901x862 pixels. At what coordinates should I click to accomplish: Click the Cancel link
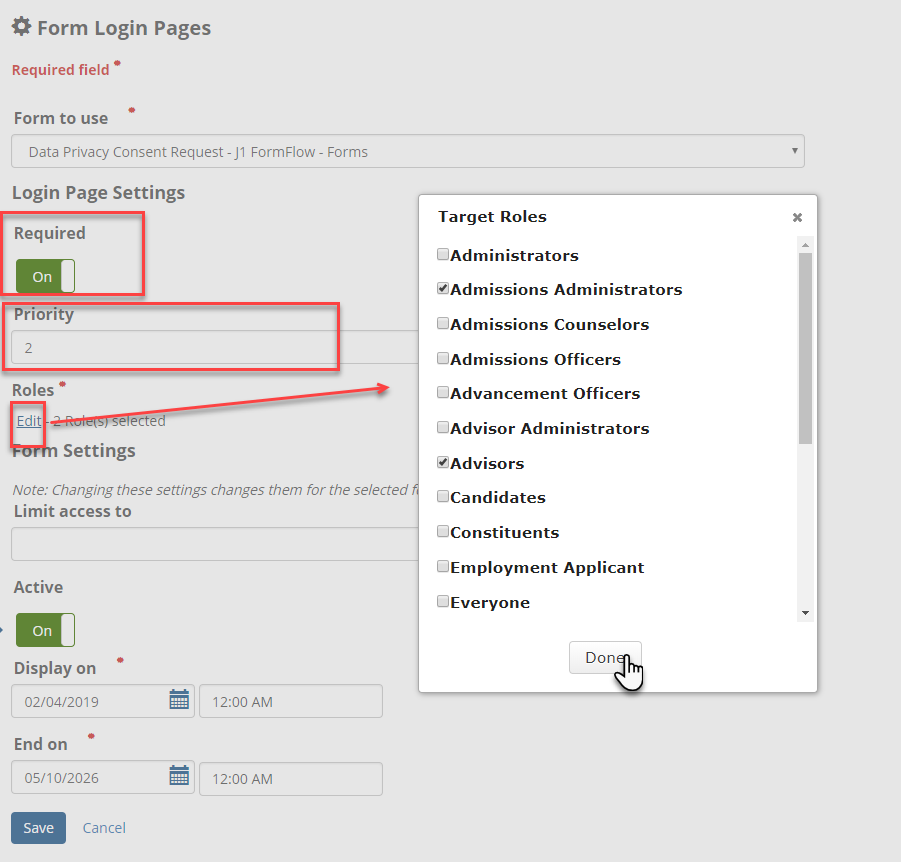103,828
